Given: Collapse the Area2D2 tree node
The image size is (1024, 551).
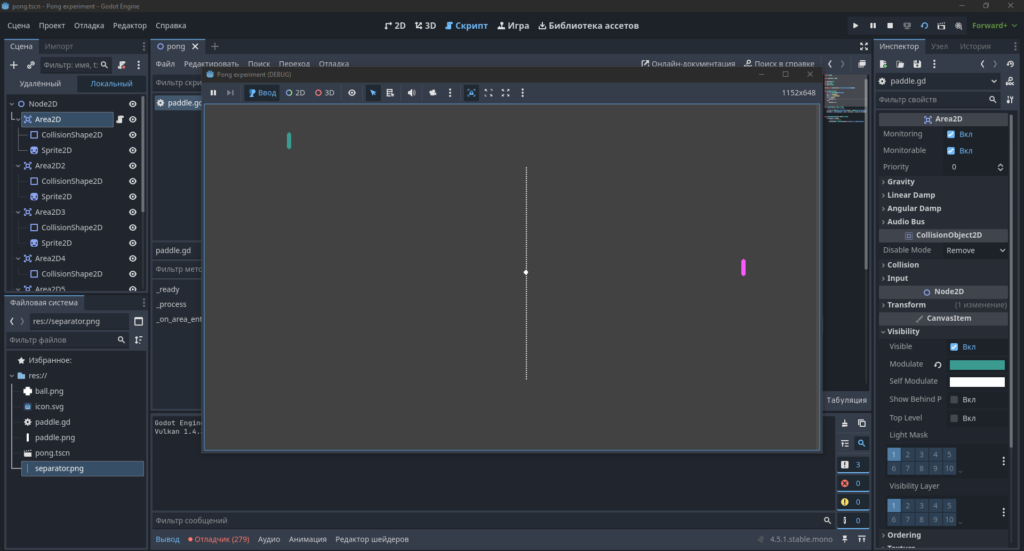Looking at the screenshot, I should 18,166.
